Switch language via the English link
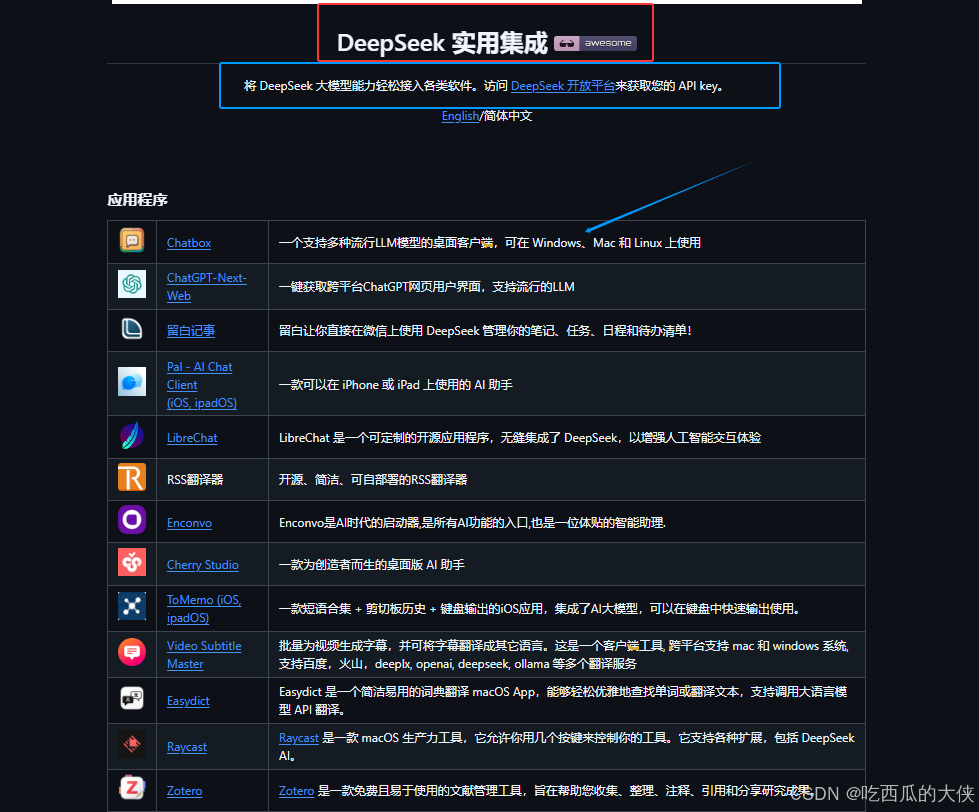The height and width of the screenshot is (812, 979). (460, 116)
